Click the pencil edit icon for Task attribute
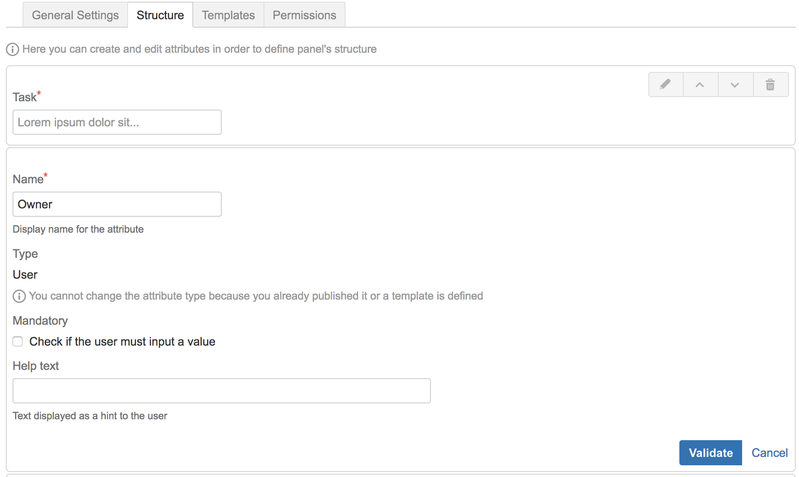Viewport: 799px width, 477px height. [665, 85]
